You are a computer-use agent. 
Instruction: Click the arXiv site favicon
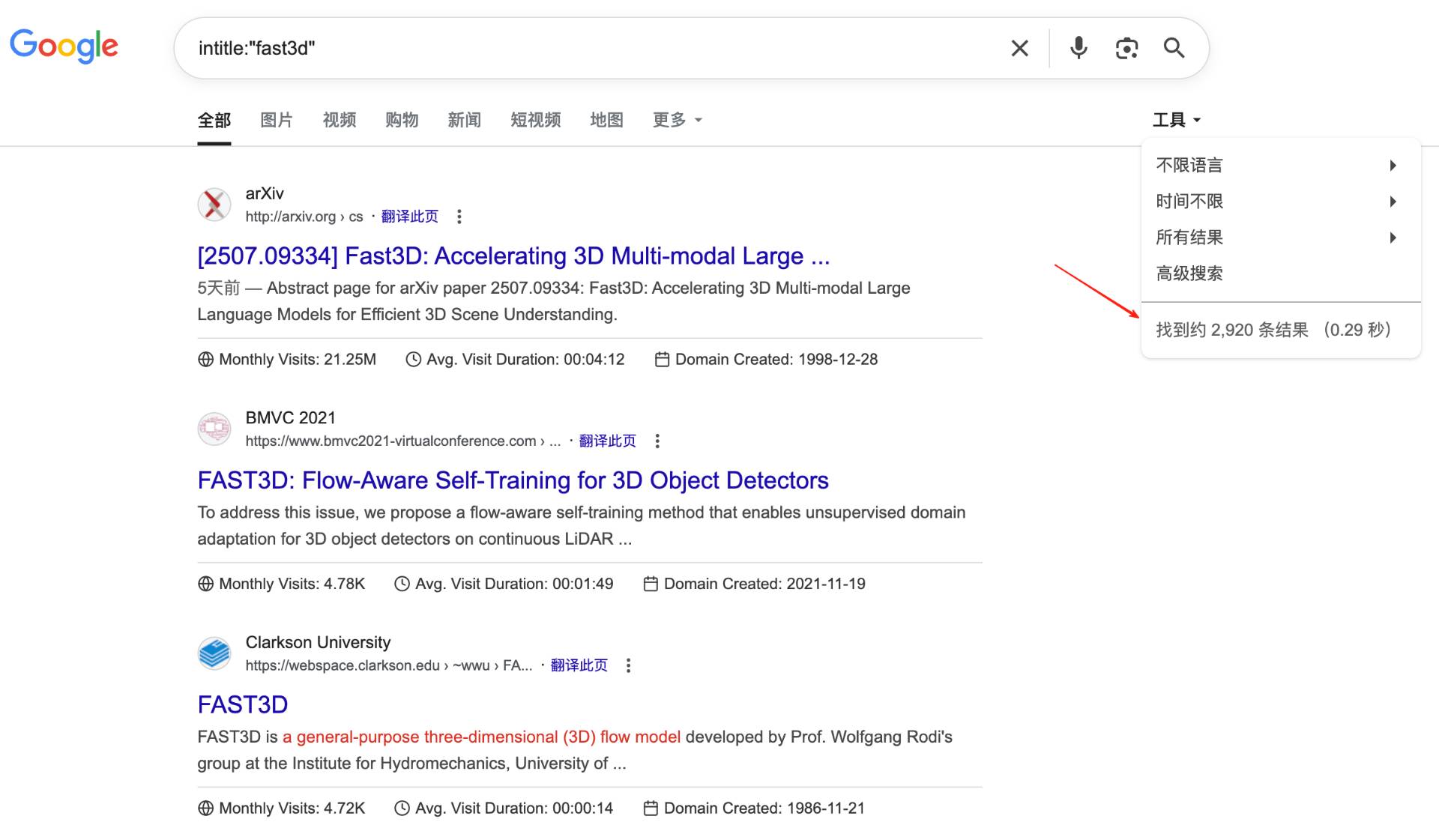(x=214, y=204)
